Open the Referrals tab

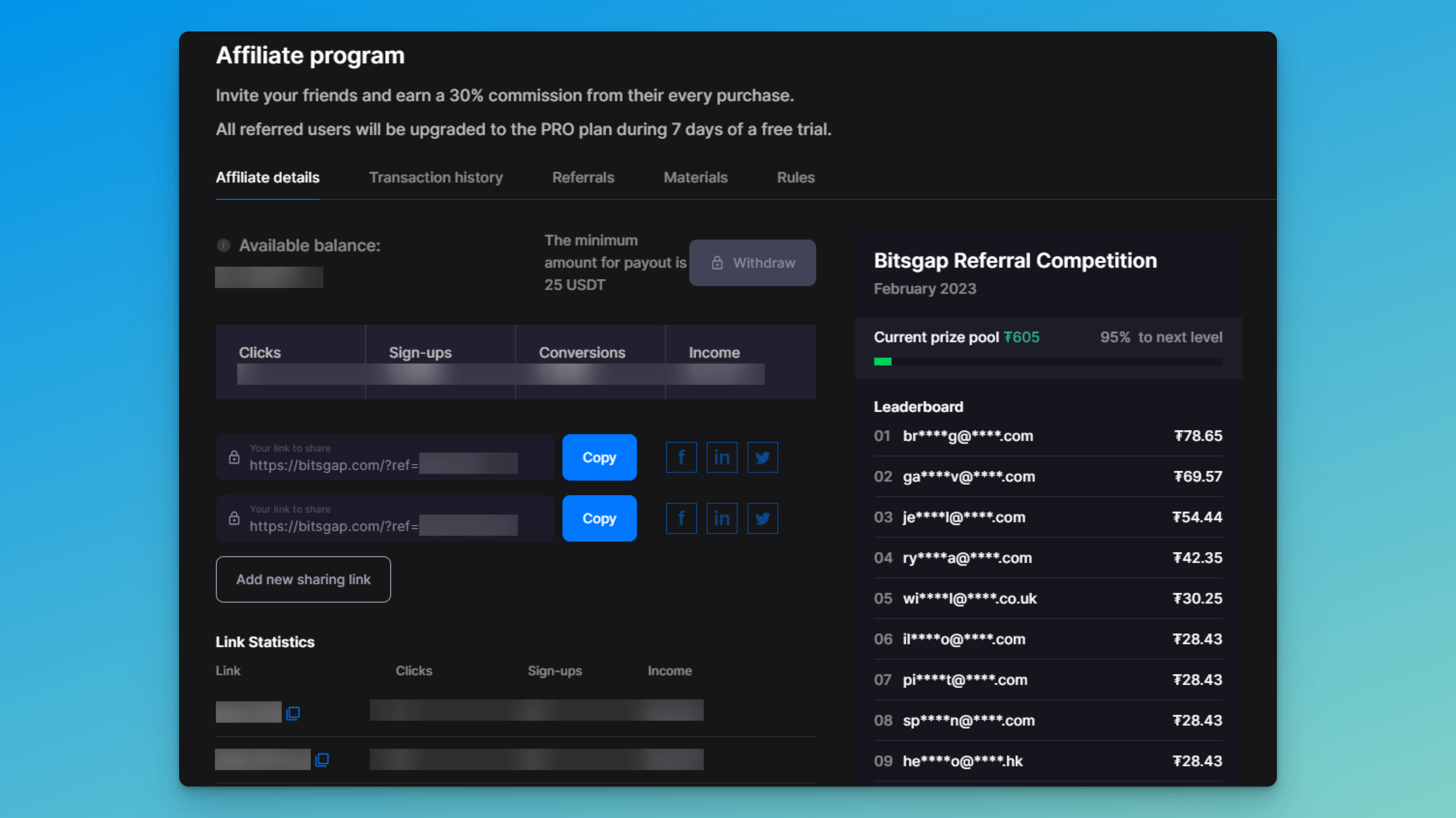(x=583, y=178)
